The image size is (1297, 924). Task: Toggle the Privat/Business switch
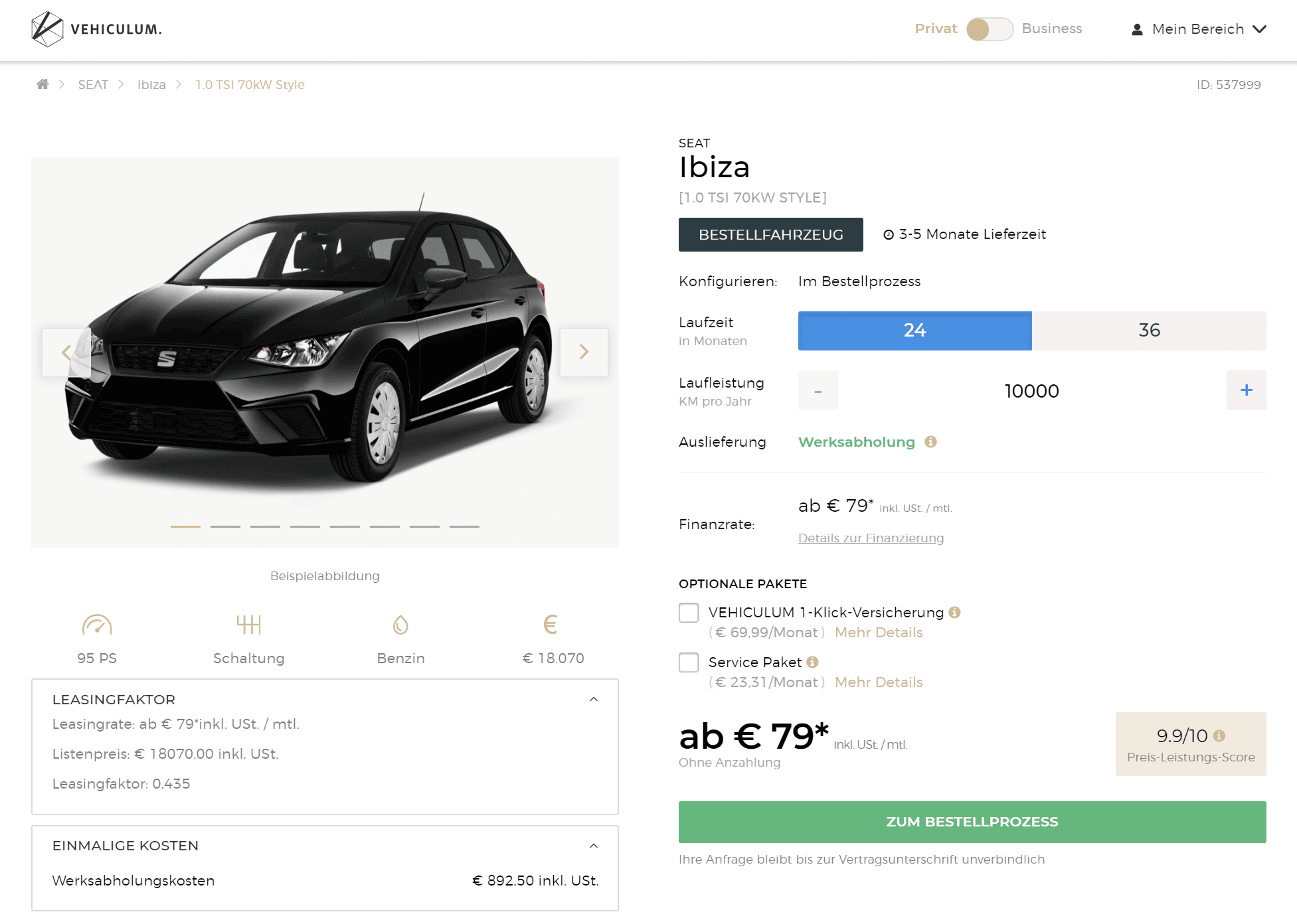click(x=990, y=29)
